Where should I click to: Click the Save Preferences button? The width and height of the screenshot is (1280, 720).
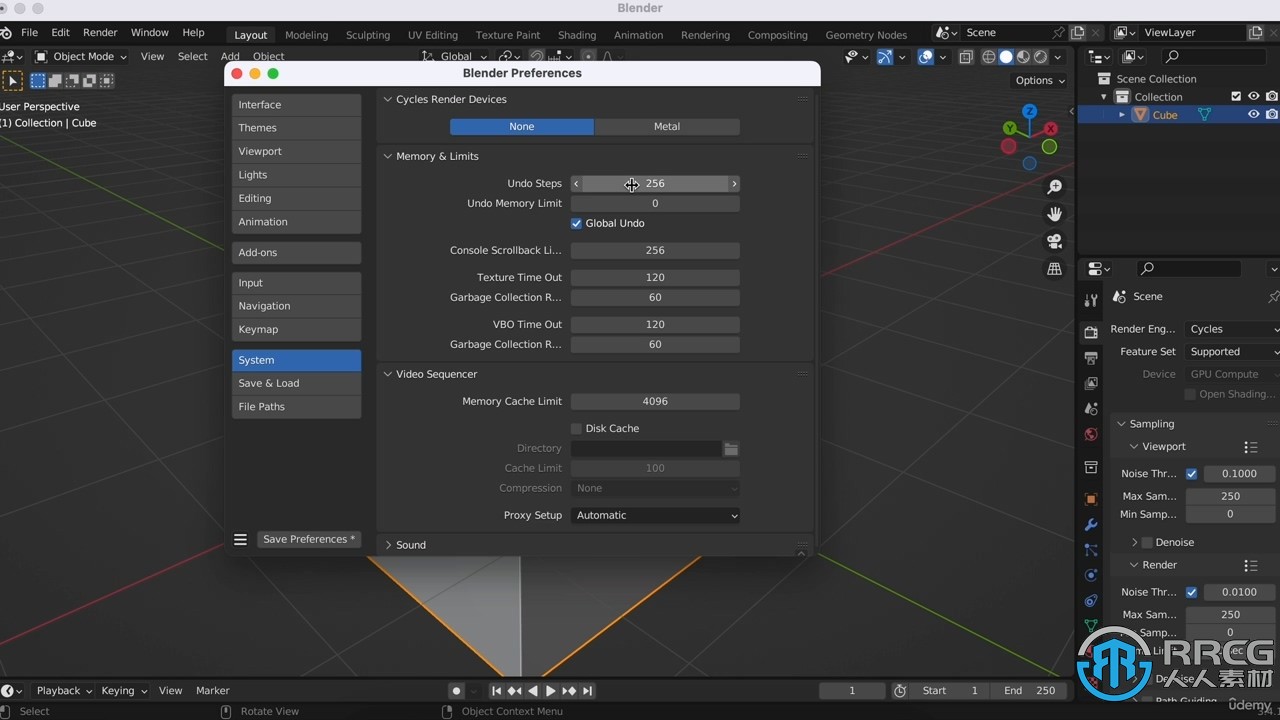click(x=309, y=539)
